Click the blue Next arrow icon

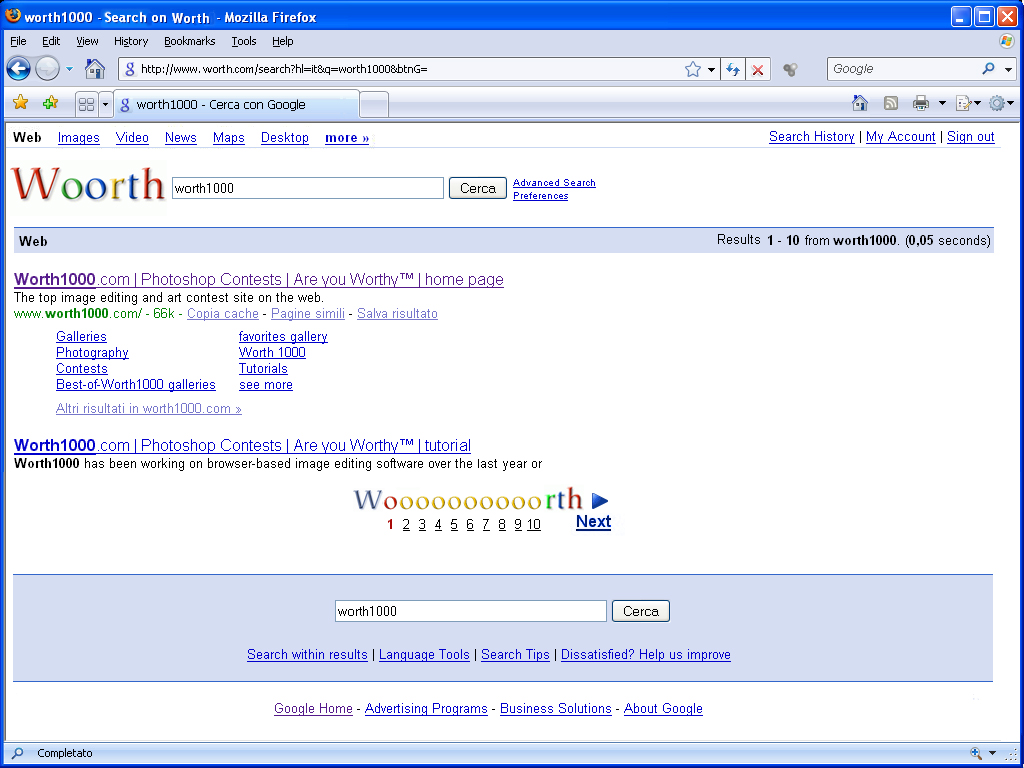600,501
